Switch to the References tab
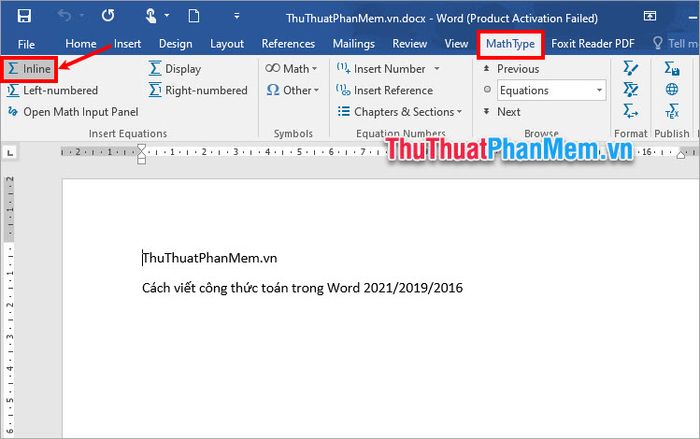Screen dimensions: 700x439 coord(288,44)
